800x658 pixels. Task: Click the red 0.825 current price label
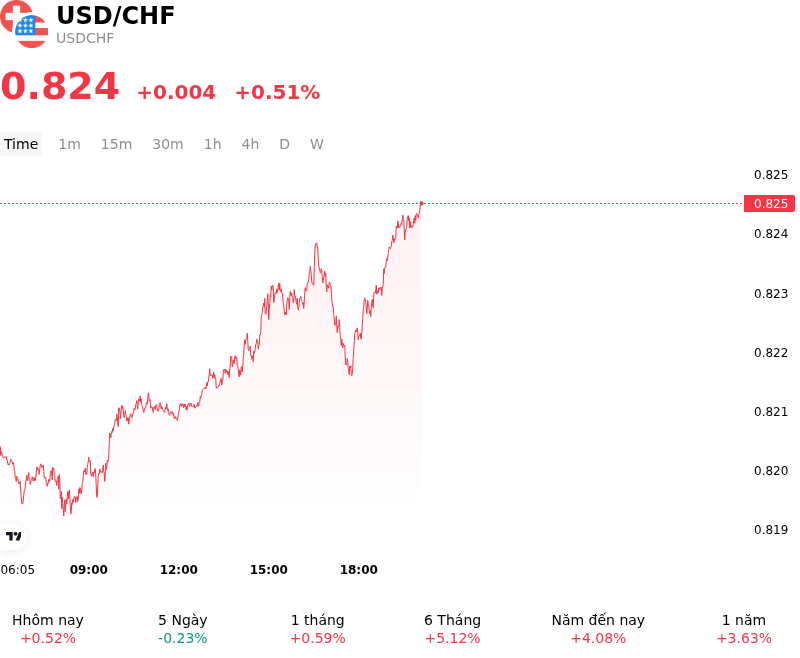coord(769,204)
